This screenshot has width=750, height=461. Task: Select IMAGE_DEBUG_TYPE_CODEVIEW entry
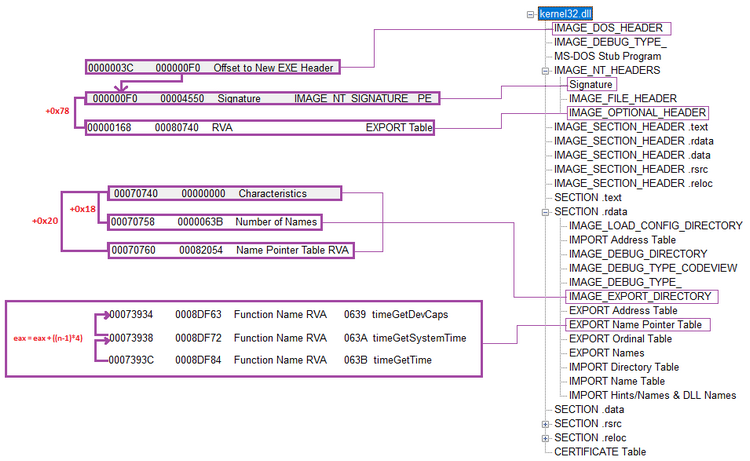coord(653,268)
